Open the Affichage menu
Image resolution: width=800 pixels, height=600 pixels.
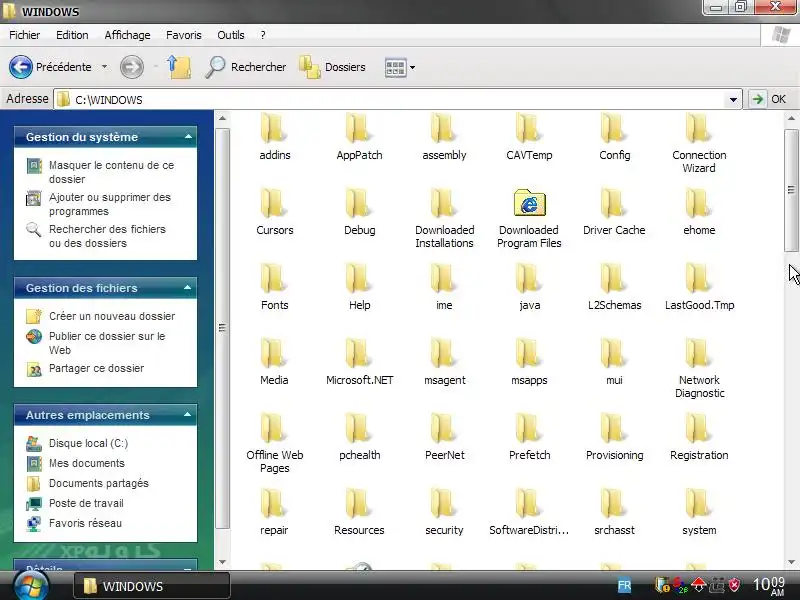tap(128, 35)
